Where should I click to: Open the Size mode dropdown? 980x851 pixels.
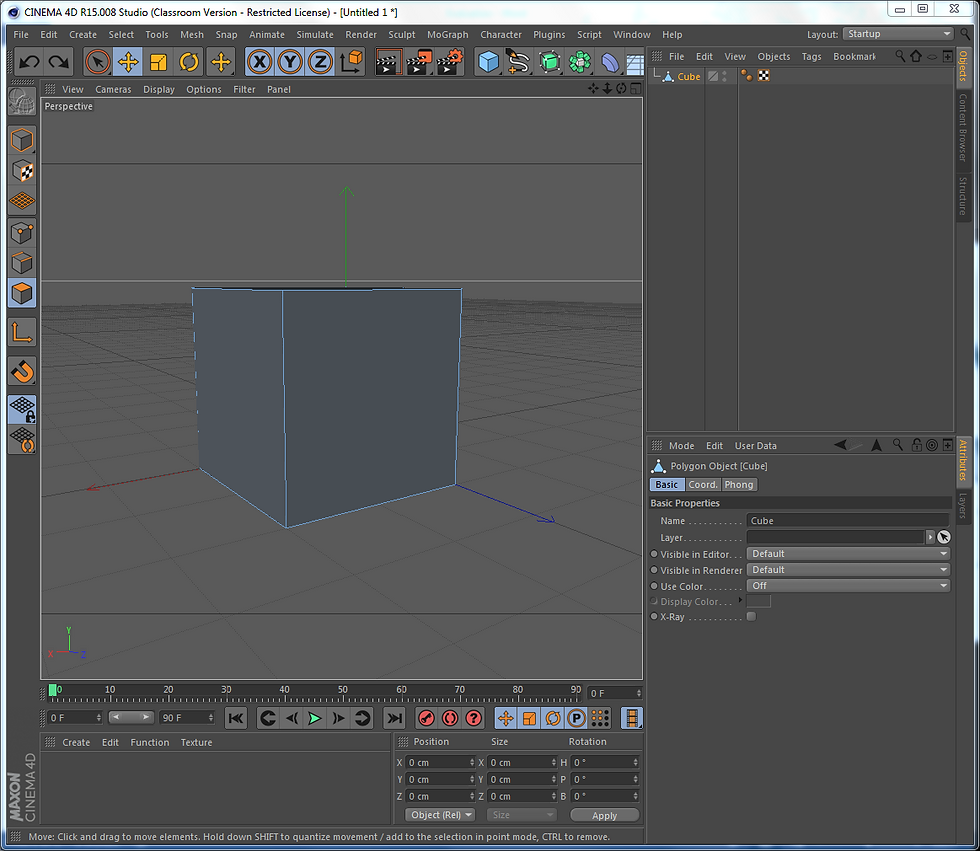pos(521,815)
